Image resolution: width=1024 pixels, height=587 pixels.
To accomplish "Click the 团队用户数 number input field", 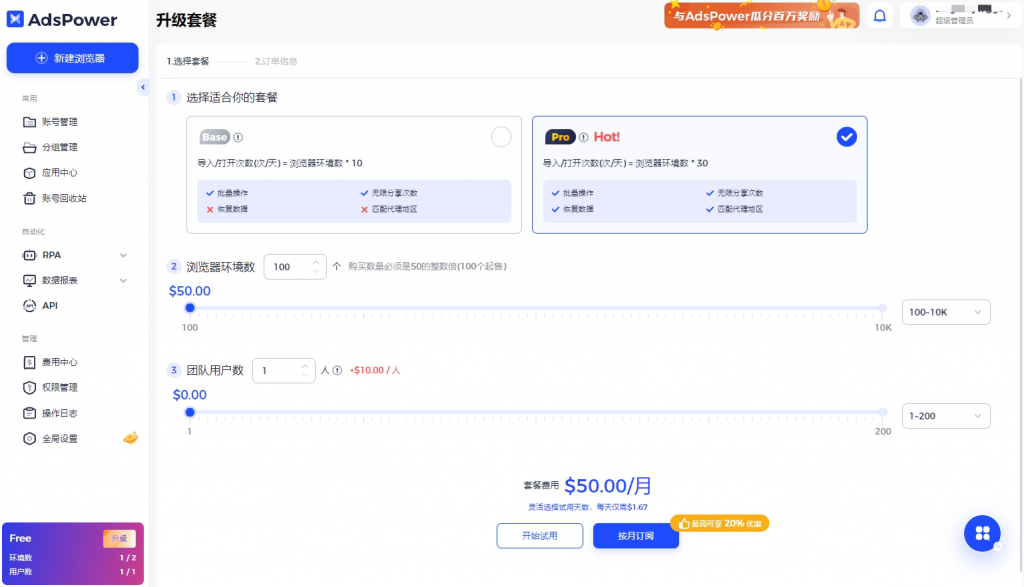I will point(276,370).
